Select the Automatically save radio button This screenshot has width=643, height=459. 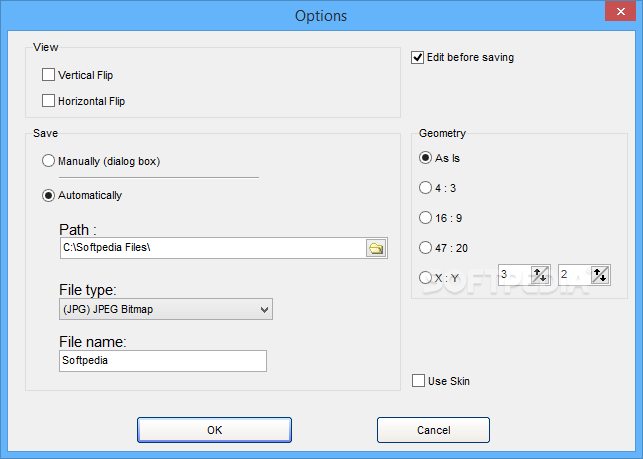click(48, 195)
